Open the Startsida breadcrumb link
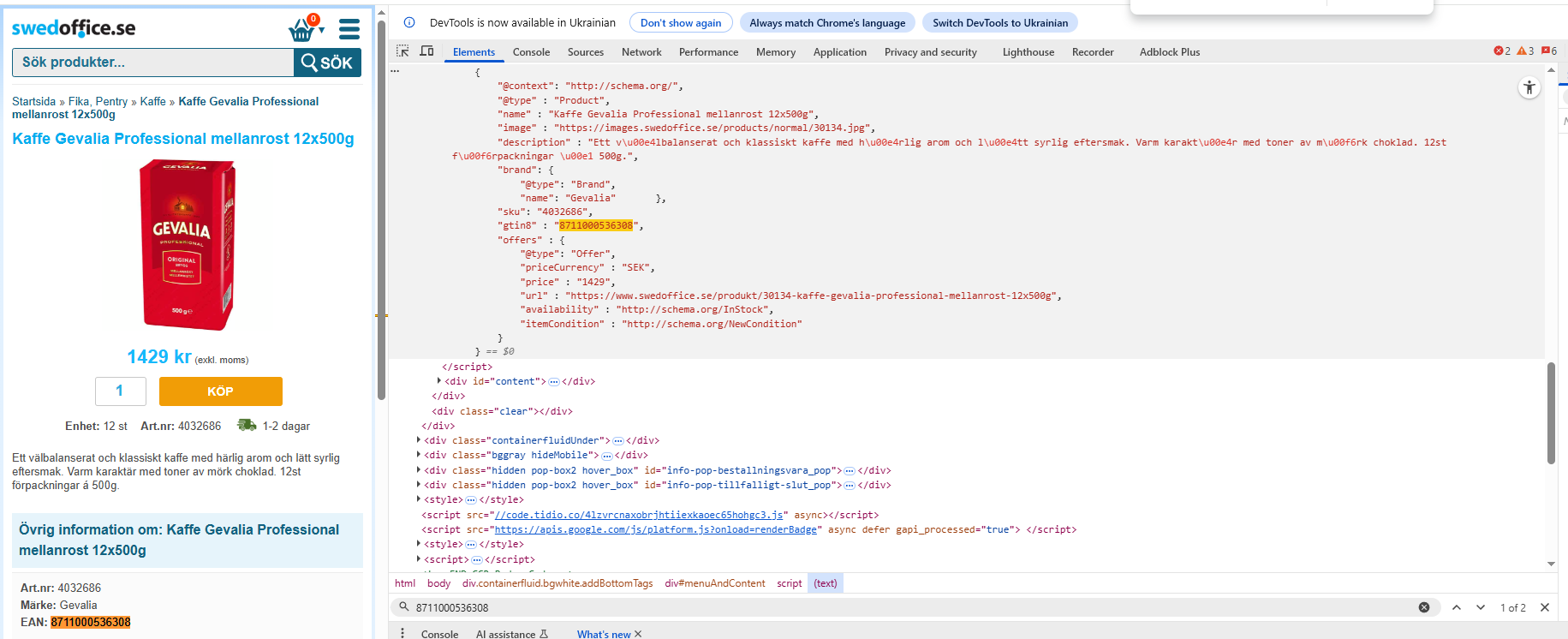Viewport: 1568px width, 639px height. [x=33, y=101]
